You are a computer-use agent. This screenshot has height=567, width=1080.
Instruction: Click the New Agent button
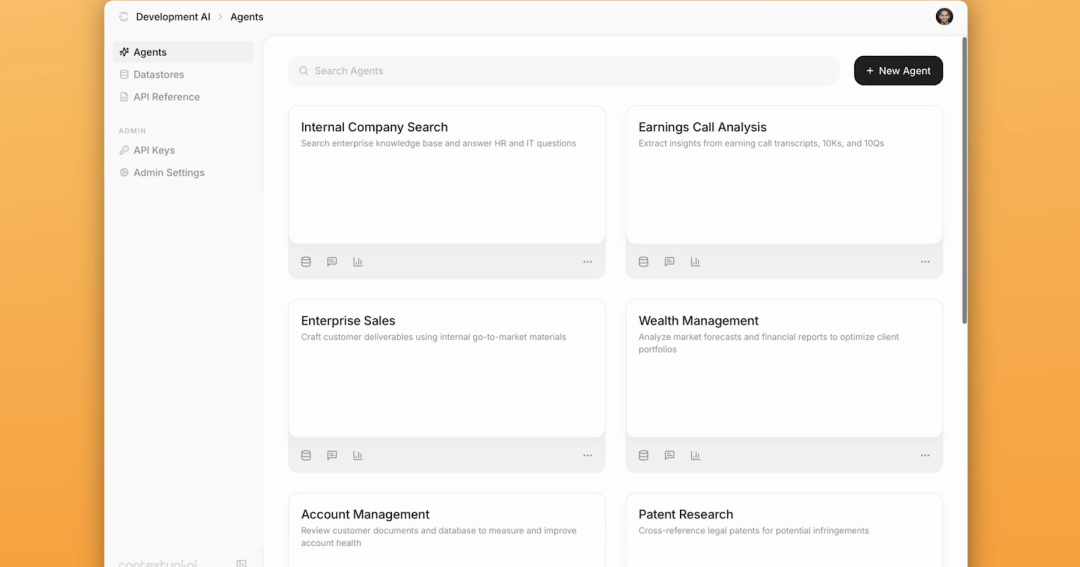pos(898,71)
